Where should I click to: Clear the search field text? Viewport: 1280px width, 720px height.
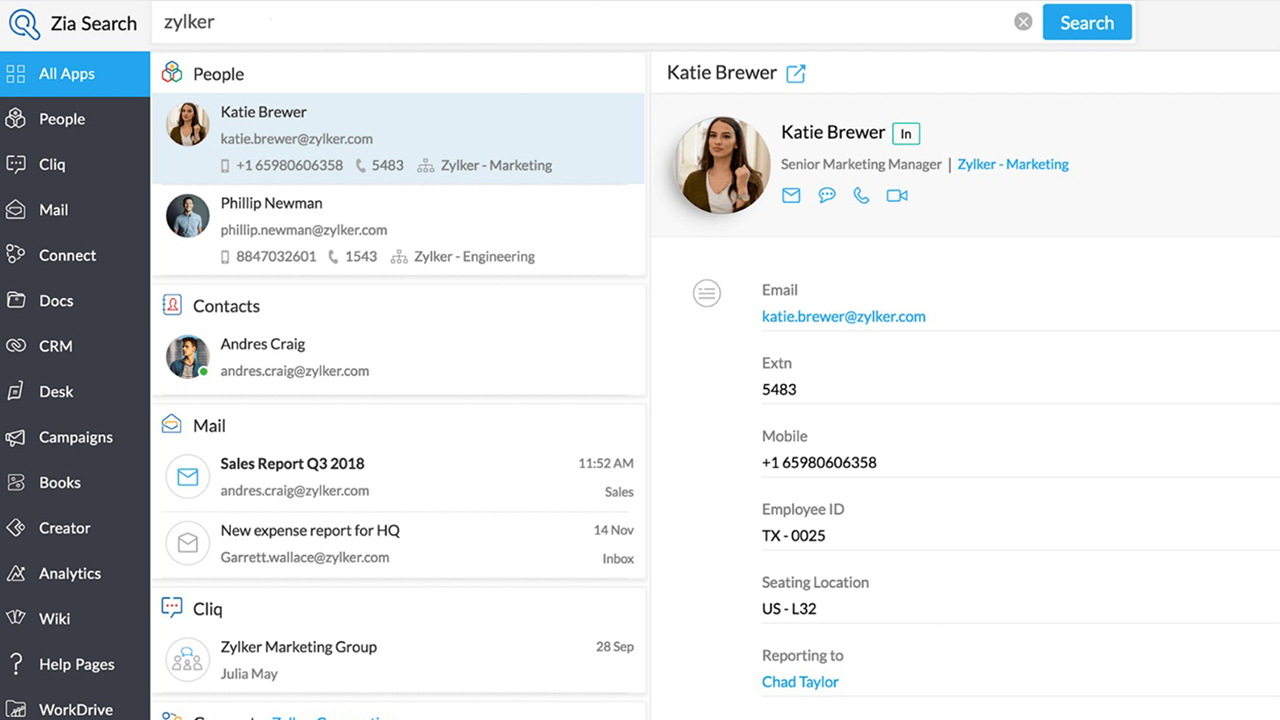[1023, 22]
